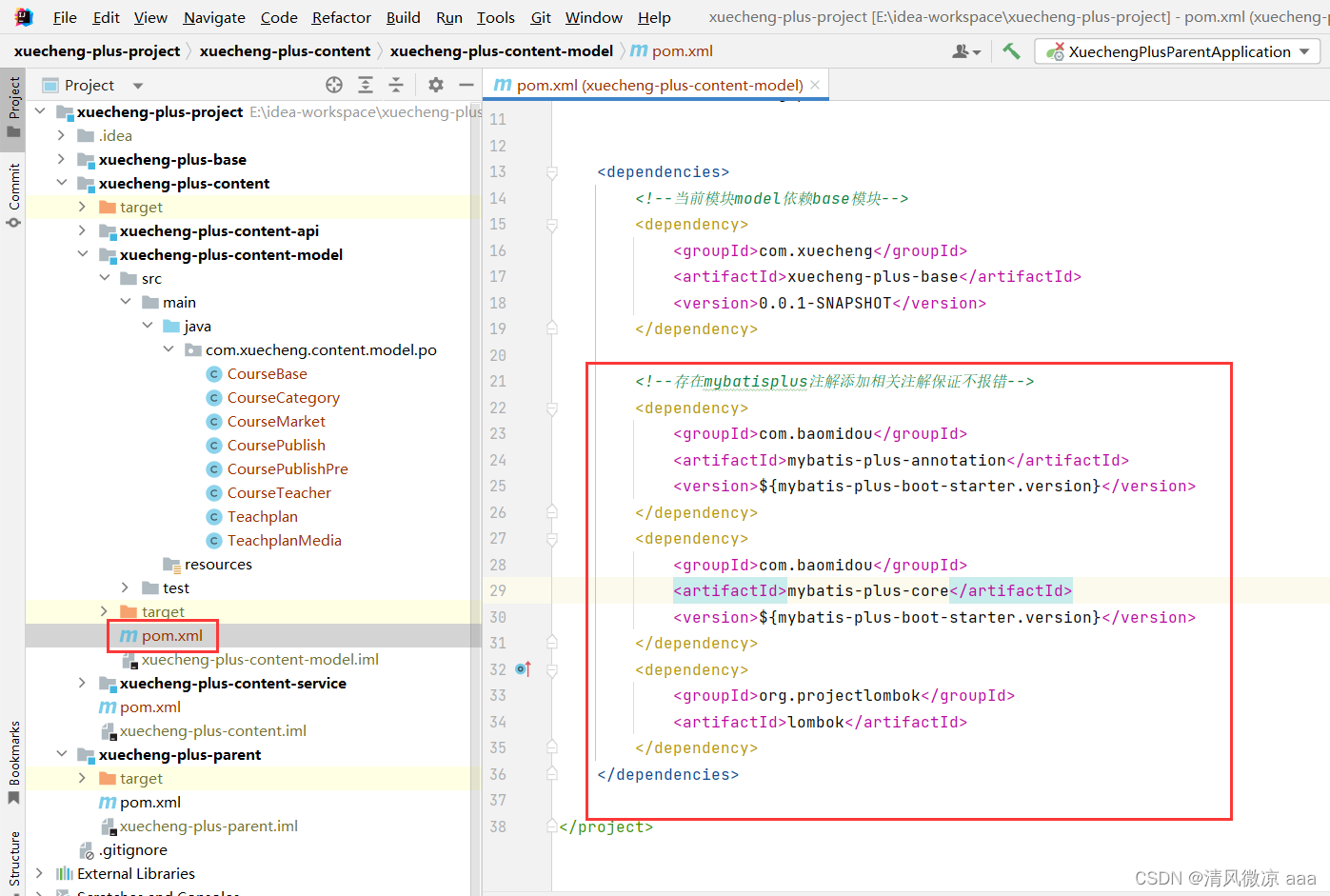Hide the Project tool window
This screenshot has height=896, width=1330.
466,85
